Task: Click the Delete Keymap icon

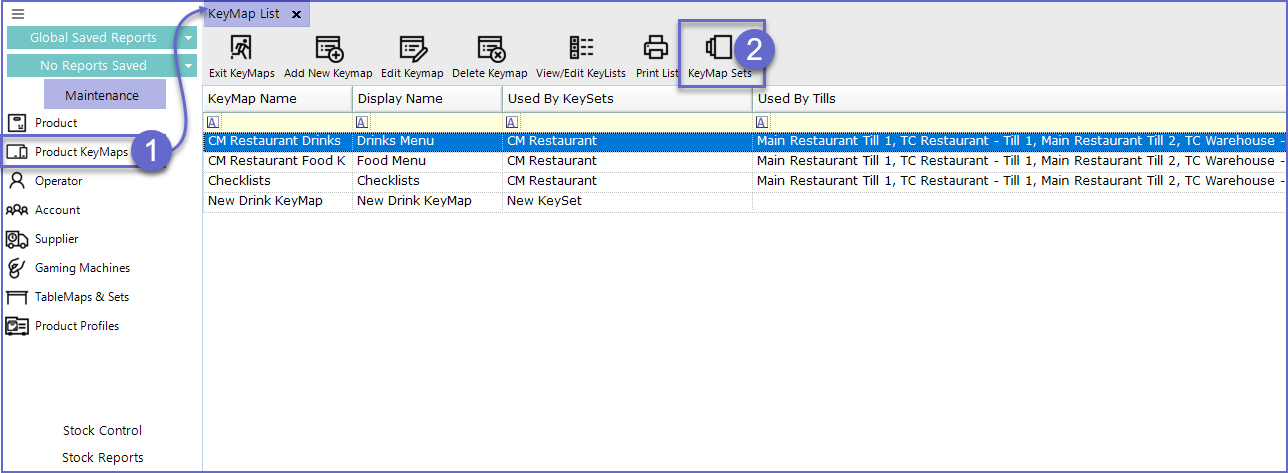Action: point(489,49)
